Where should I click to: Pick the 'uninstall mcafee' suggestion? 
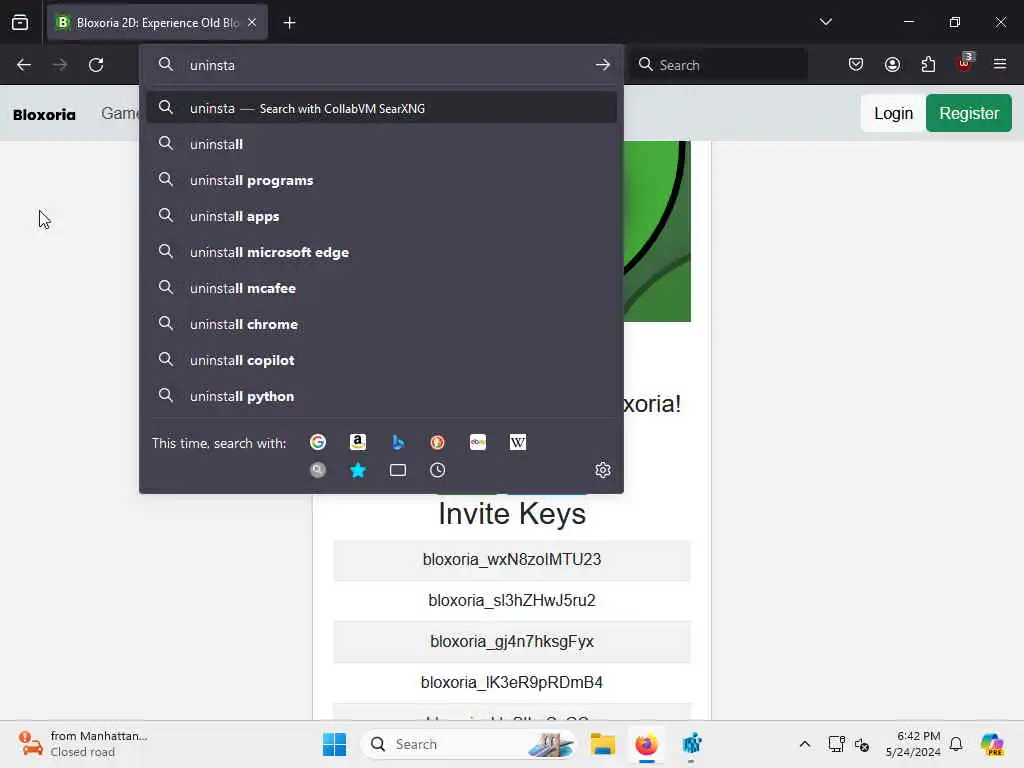click(x=381, y=288)
